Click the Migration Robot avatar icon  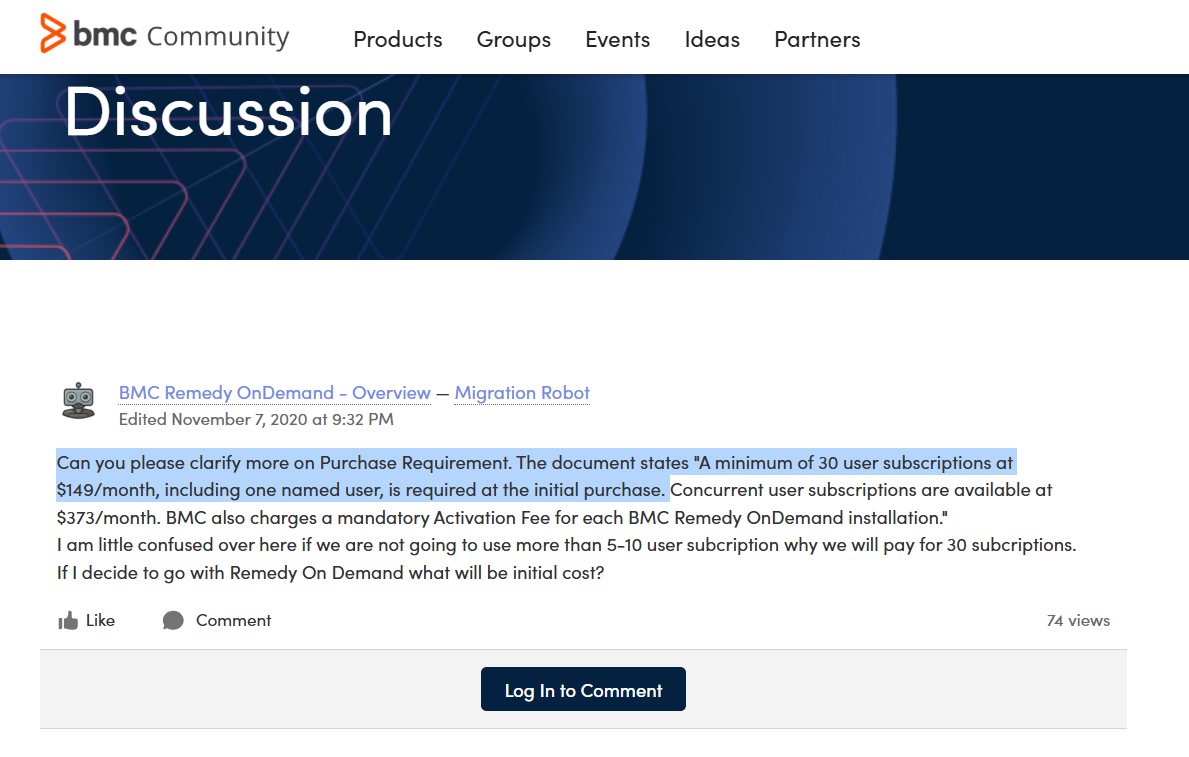click(78, 400)
